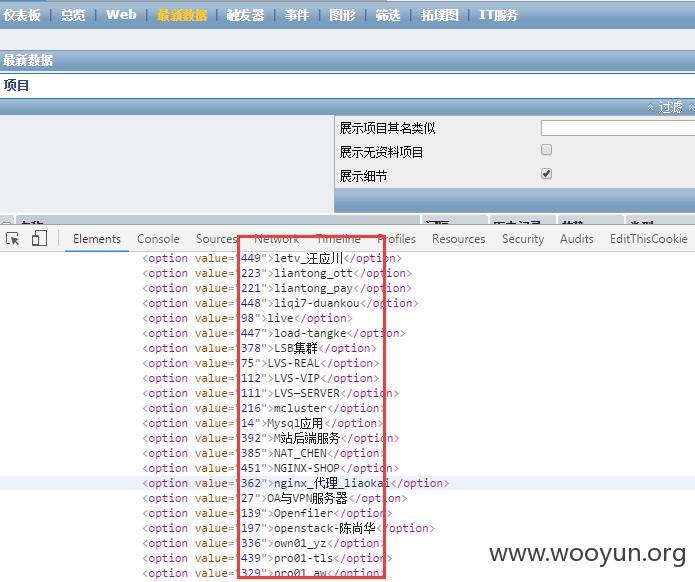The image size is (695, 582).
Task: Open the 触发器 menu item
Action: tap(245, 15)
